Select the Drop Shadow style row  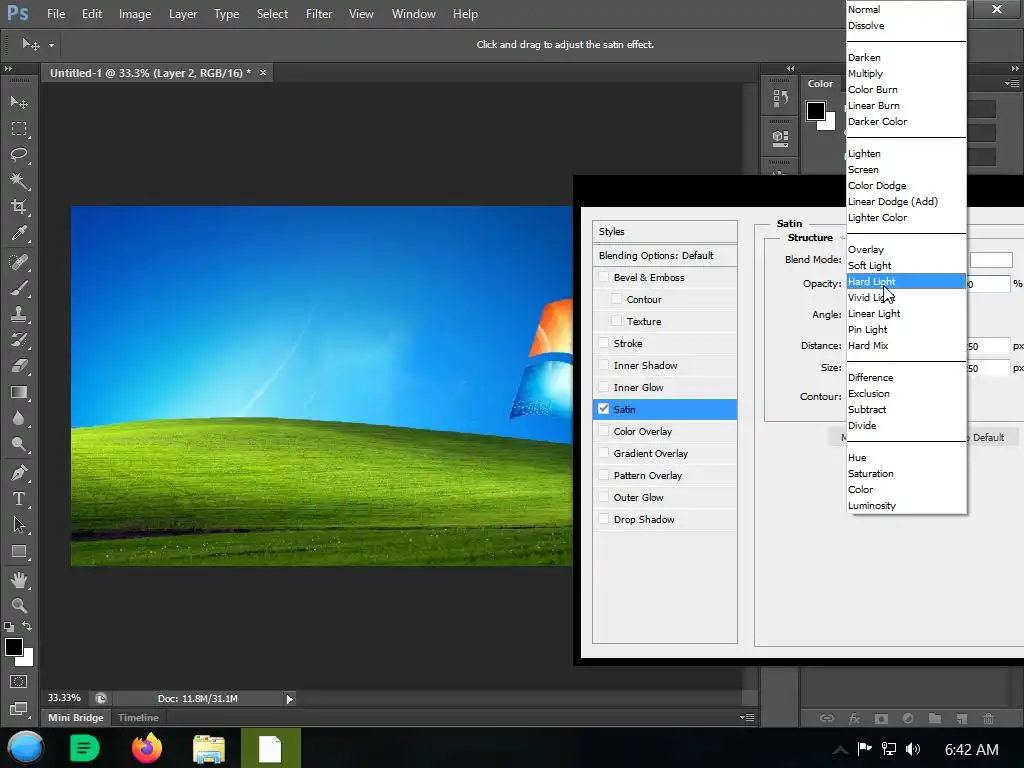pos(665,519)
